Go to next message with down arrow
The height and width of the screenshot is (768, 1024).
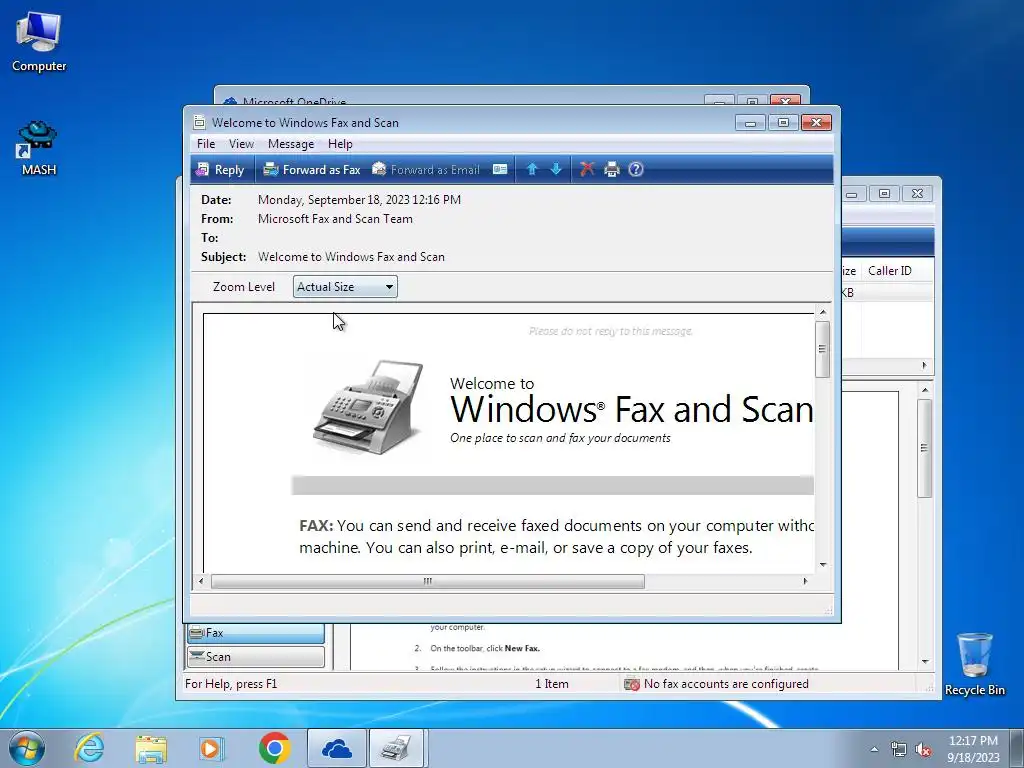556,170
